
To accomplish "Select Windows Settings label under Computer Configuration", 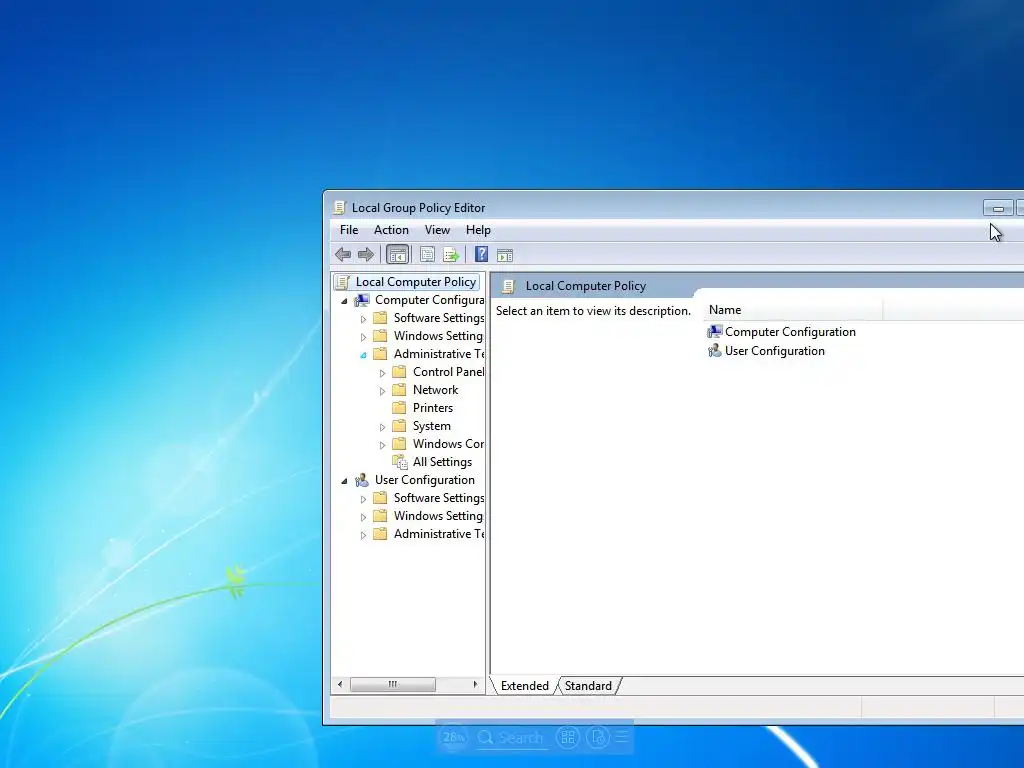I will point(438,336).
